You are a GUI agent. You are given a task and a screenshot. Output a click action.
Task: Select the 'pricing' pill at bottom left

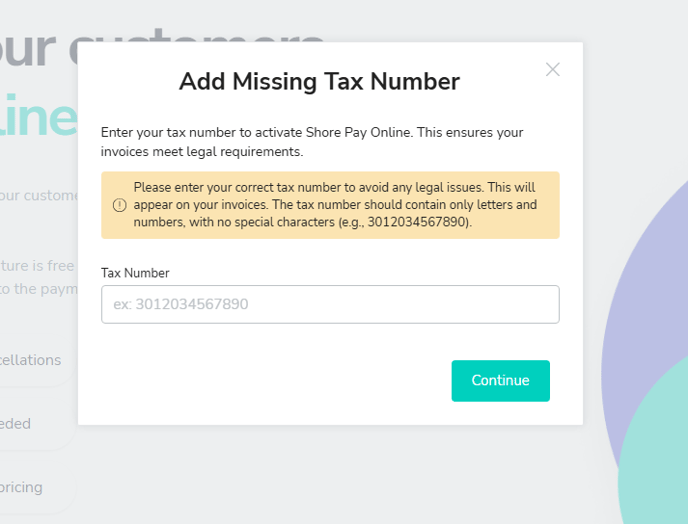(22, 488)
